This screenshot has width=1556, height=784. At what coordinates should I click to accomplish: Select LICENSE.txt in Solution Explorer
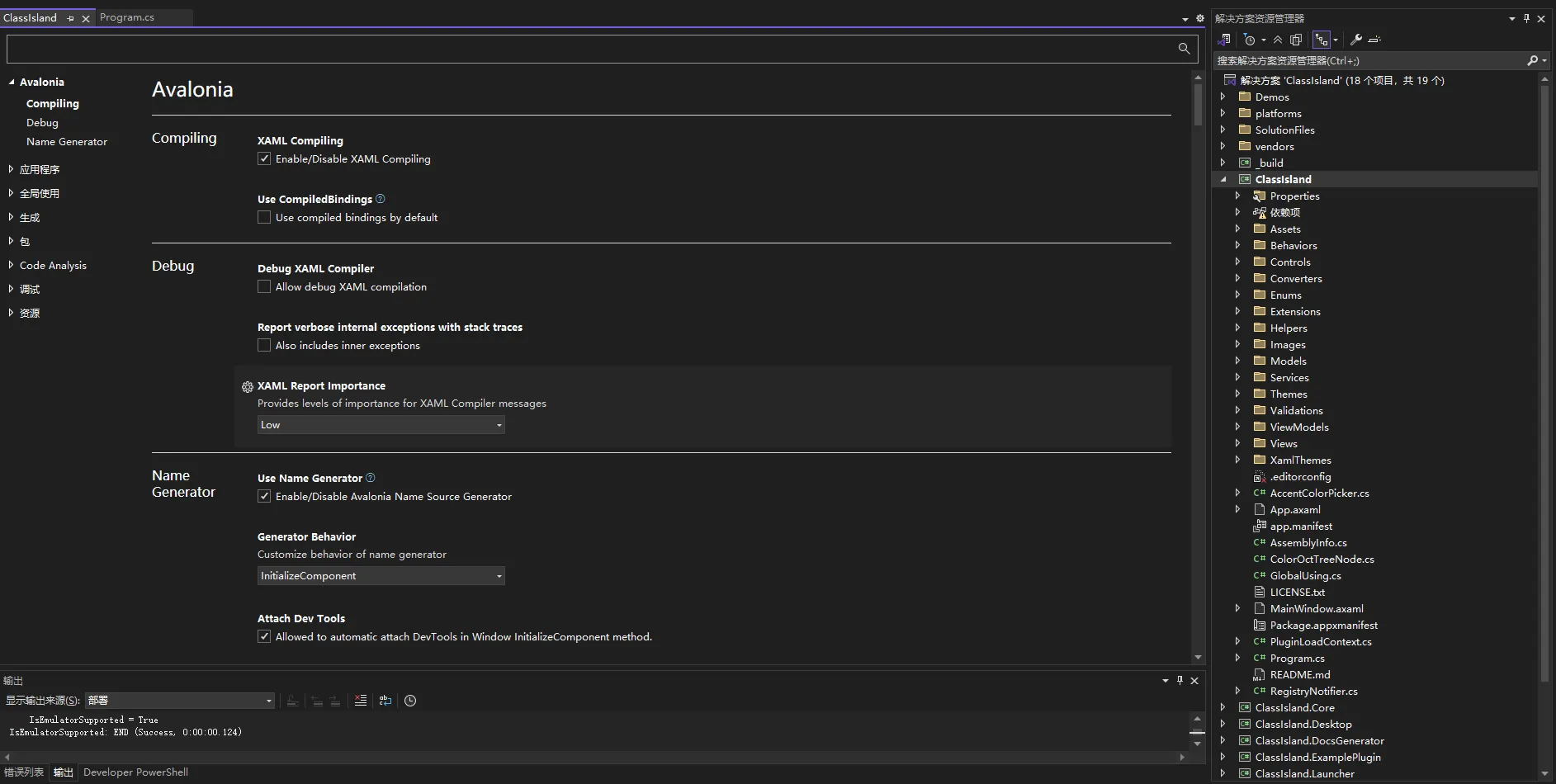[1297, 593]
